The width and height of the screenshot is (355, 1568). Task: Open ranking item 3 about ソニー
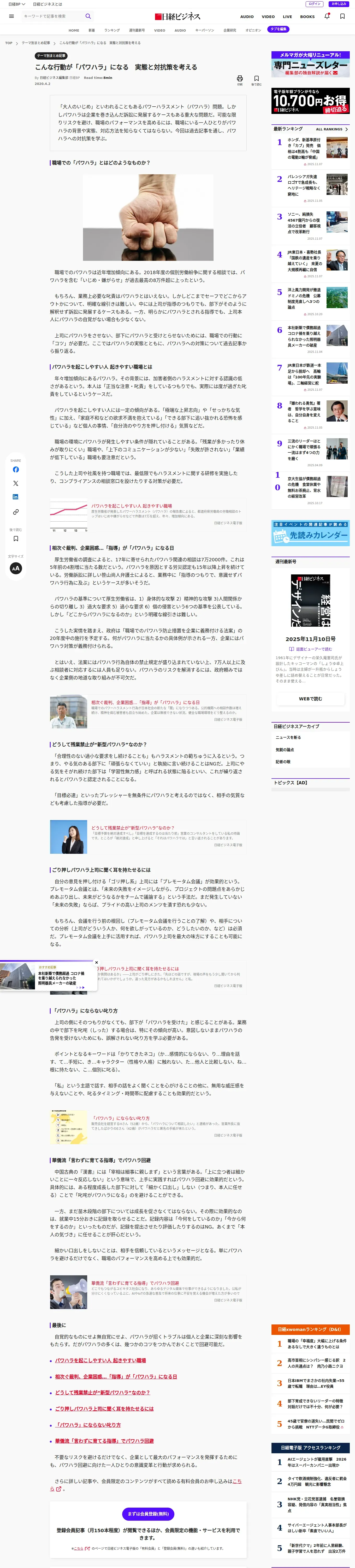(x=311, y=226)
